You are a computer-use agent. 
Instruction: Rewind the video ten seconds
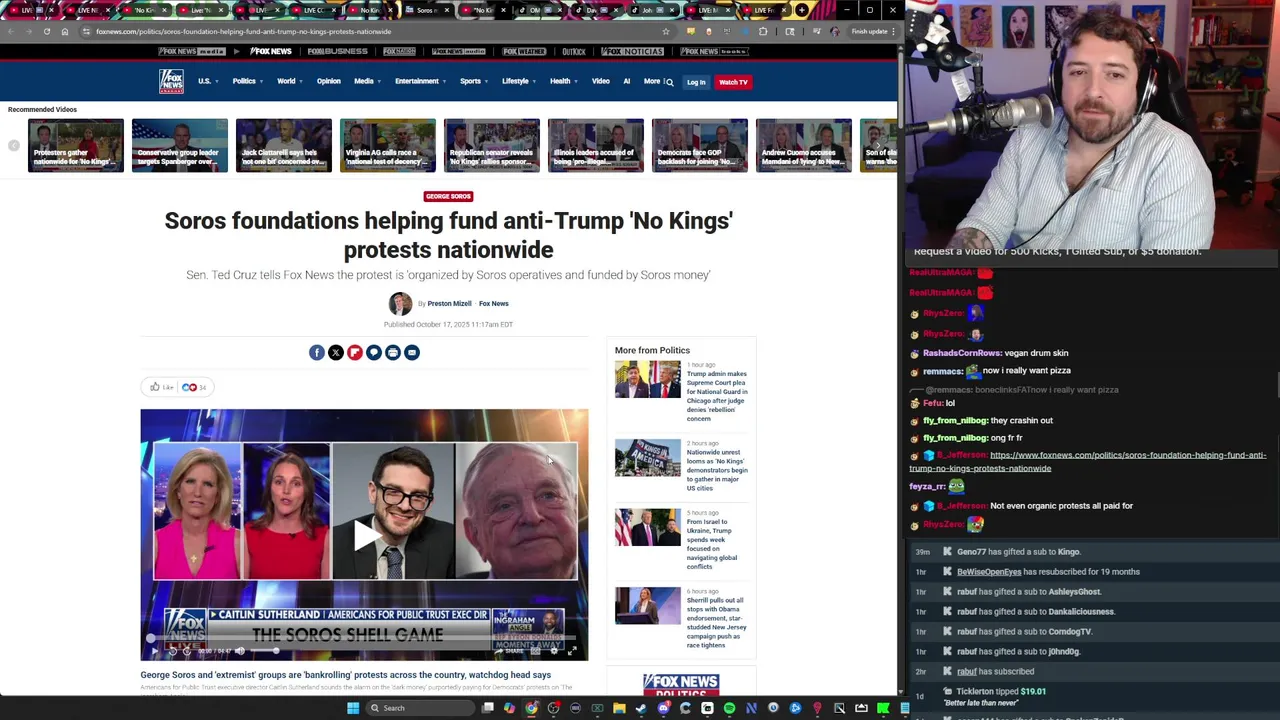click(x=171, y=651)
